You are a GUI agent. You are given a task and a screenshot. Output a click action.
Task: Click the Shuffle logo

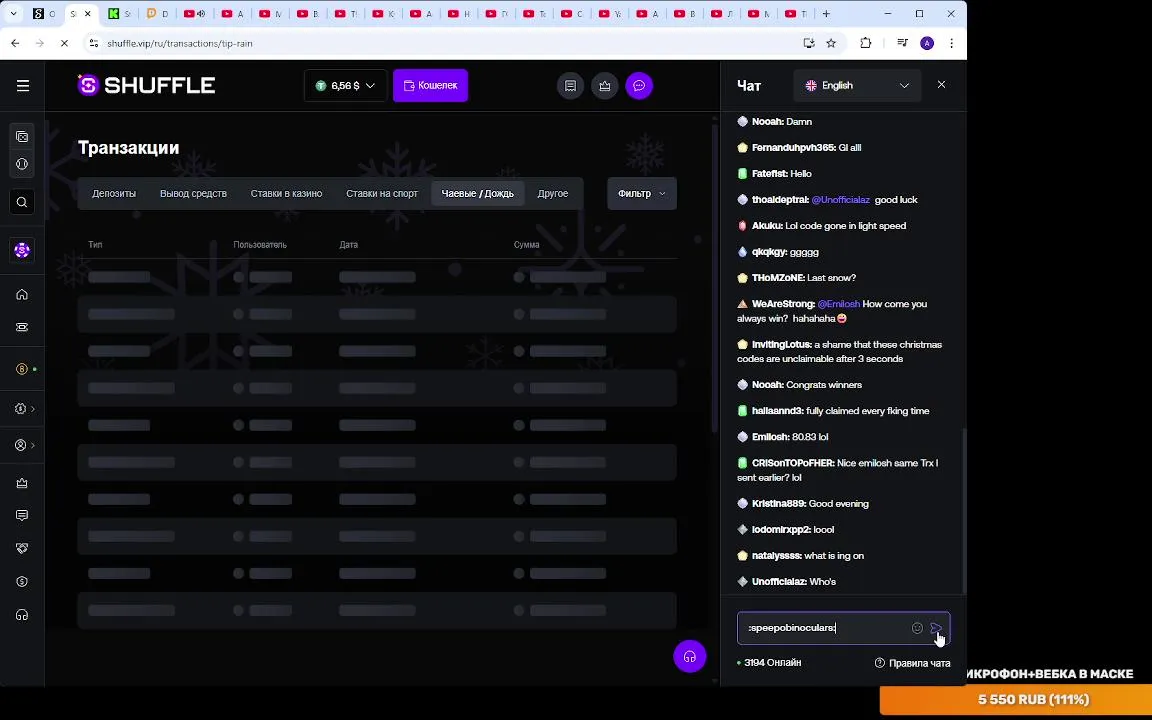tap(146, 85)
